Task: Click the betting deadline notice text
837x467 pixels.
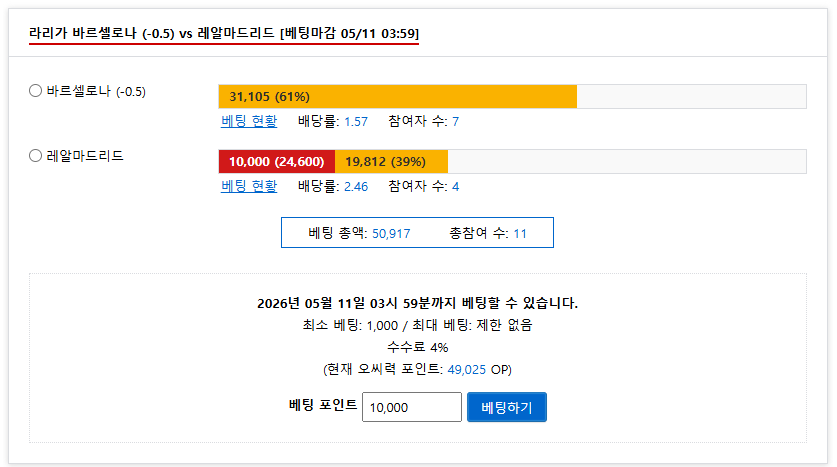Action: [417, 303]
